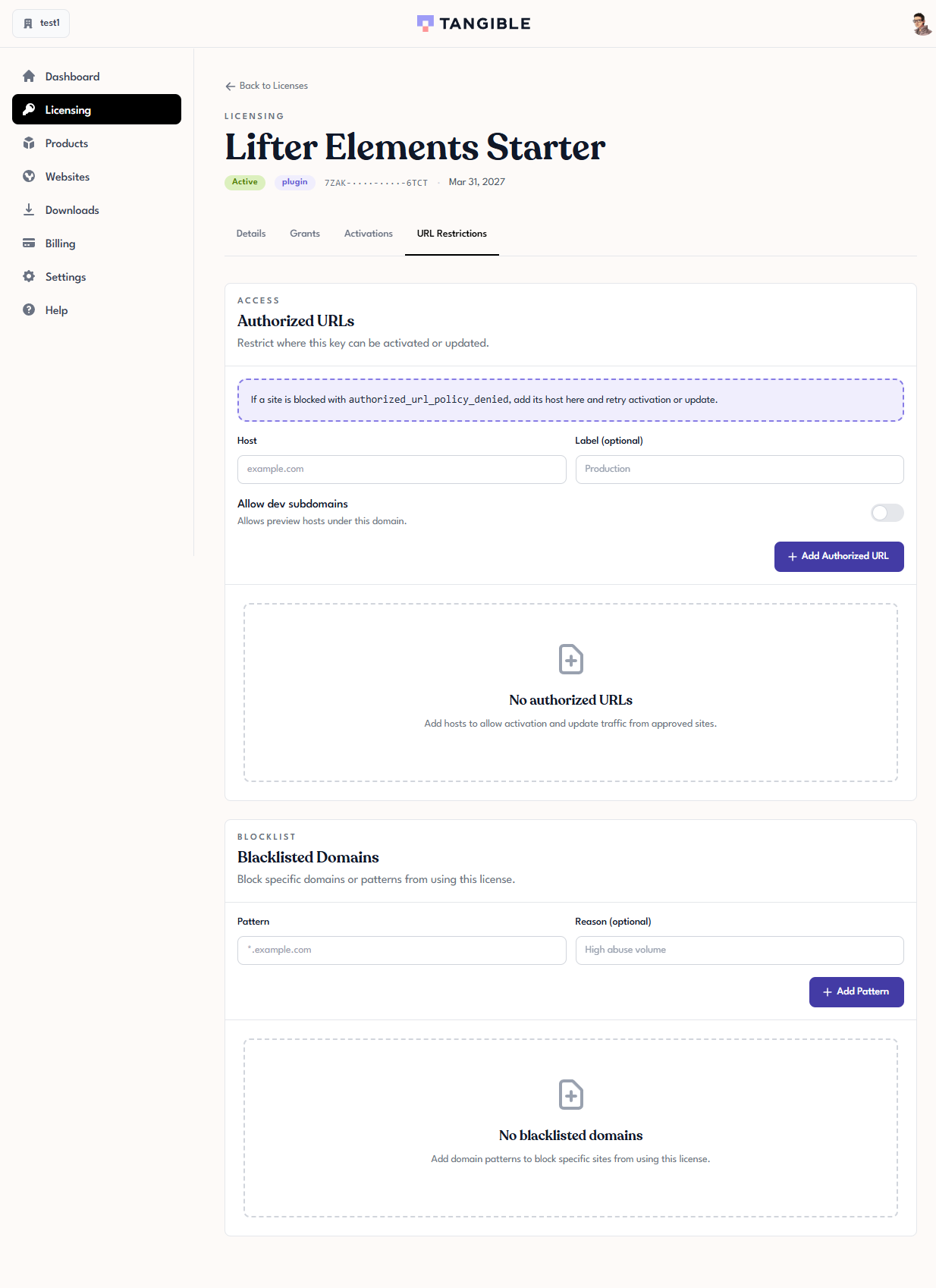Open Settings in sidebar
Viewport: 936px width, 1288px height.
pyautogui.click(x=96, y=276)
